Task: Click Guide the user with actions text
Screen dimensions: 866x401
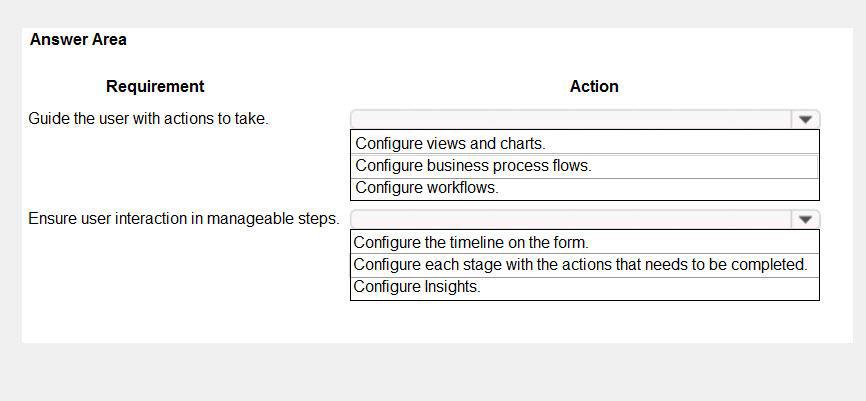Action: (149, 119)
